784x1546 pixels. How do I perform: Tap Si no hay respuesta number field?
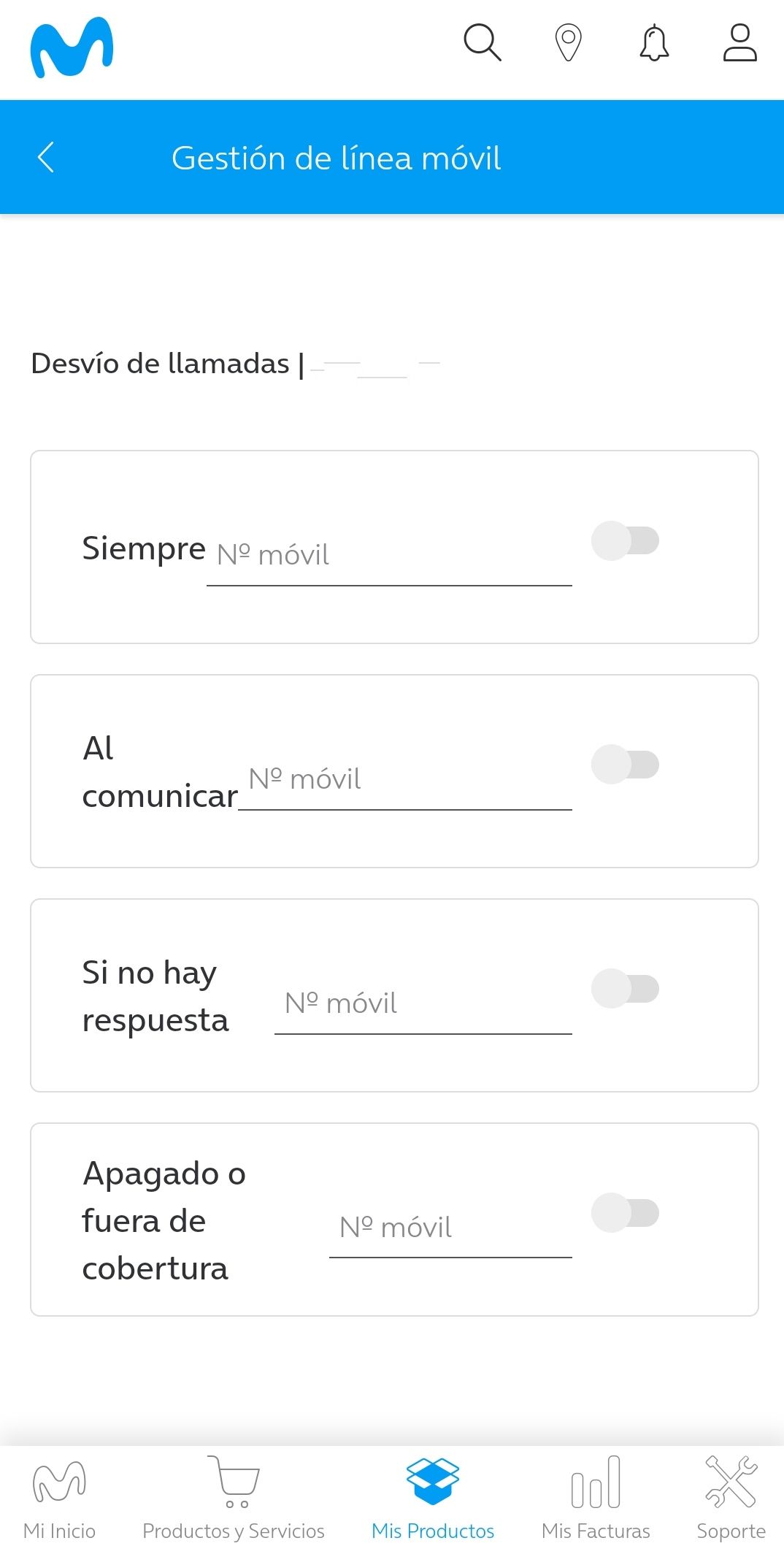[423, 1005]
